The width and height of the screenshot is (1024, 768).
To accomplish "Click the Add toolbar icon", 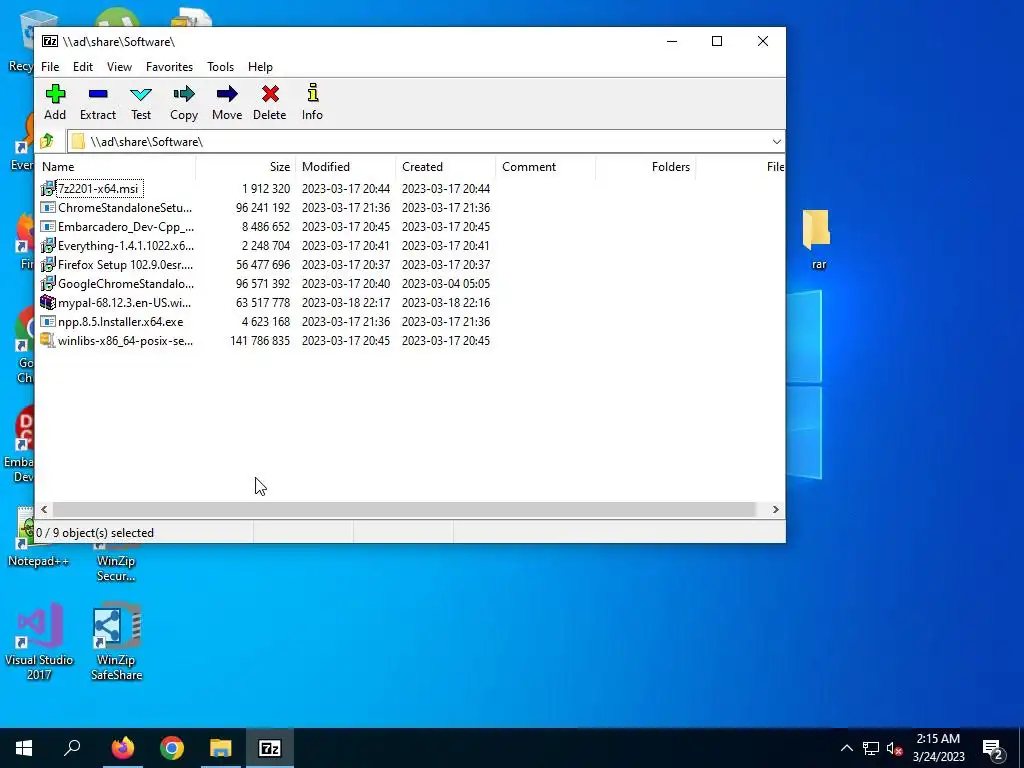I will pos(55,94).
